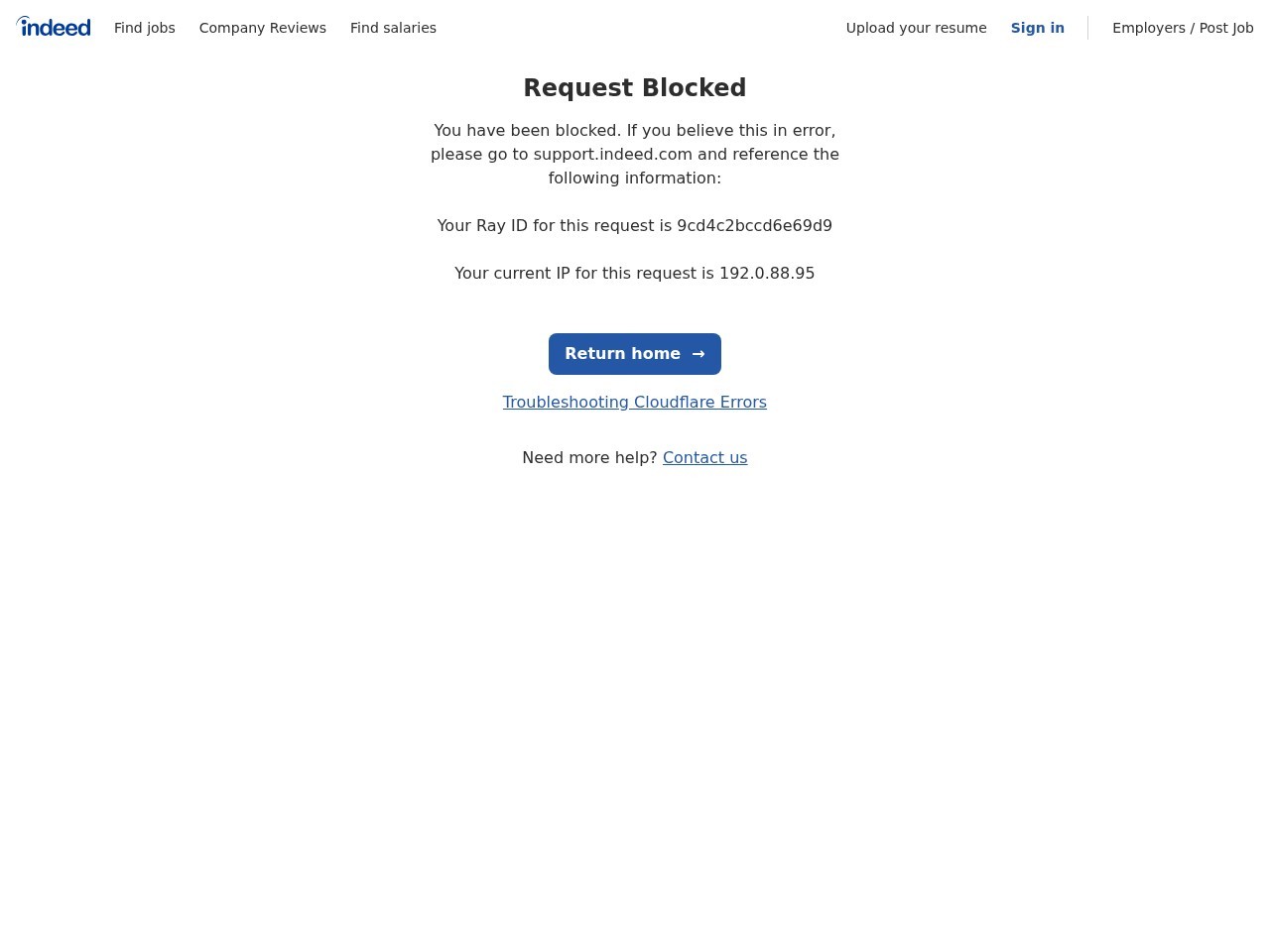Click the Sign in link
The image size is (1270, 952).
click(1038, 28)
